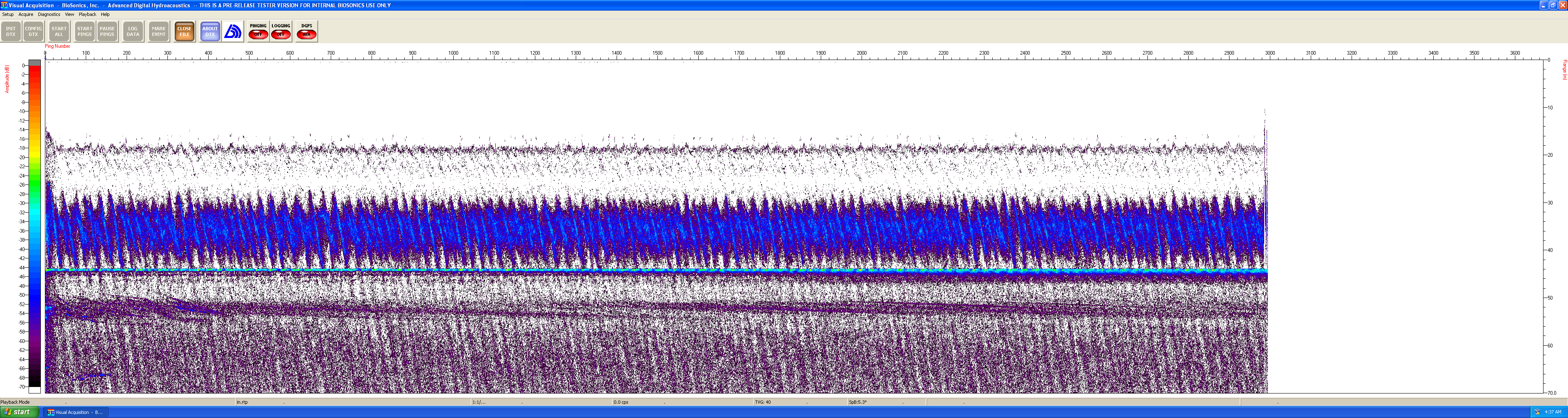The image size is (1568, 418).
Task: Open the Setup menu
Action: point(8,14)
